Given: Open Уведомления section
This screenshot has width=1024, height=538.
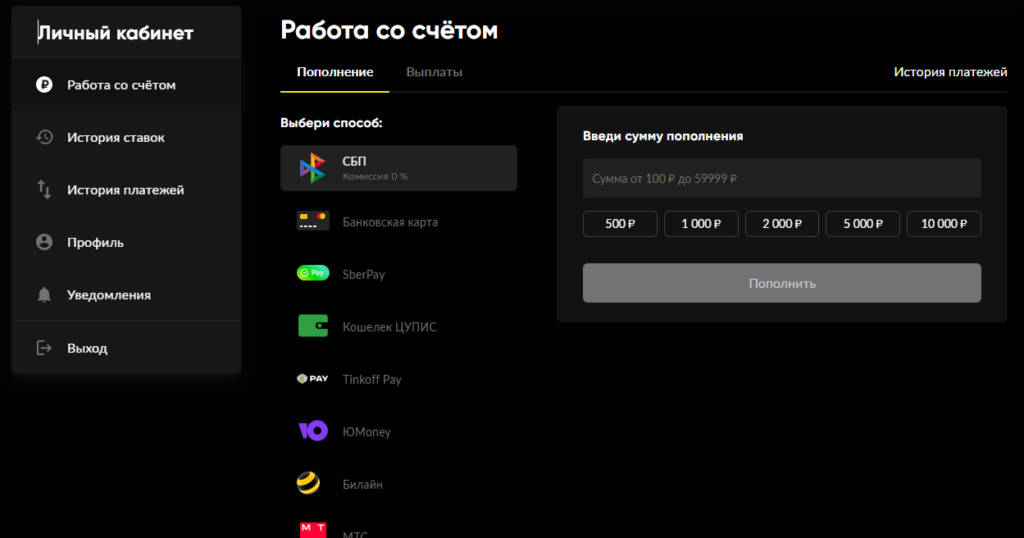Looking at the screenshot, I should pos(126,295).
